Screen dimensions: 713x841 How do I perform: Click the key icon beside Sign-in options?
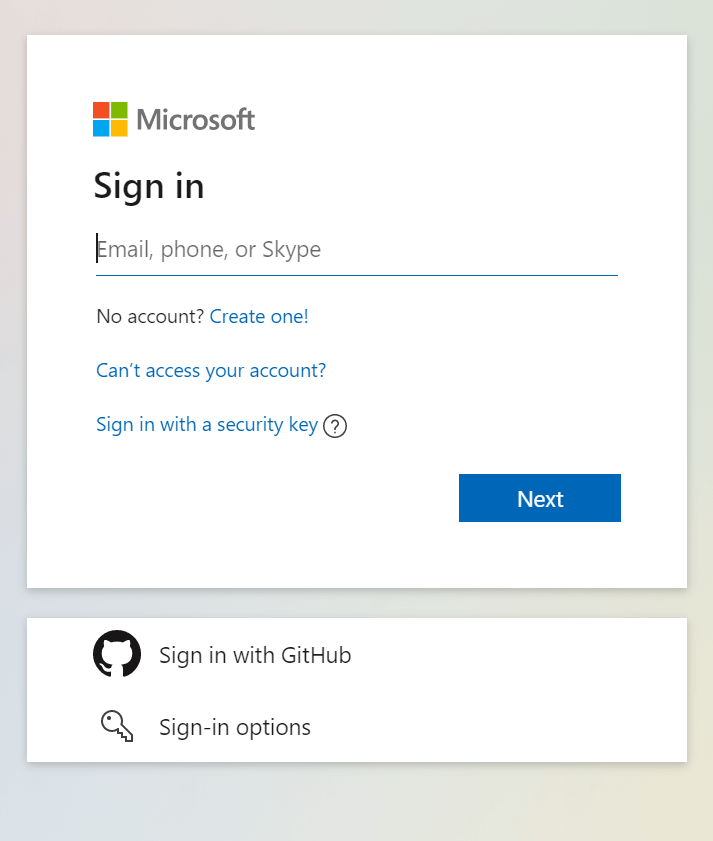coord(115,726)
